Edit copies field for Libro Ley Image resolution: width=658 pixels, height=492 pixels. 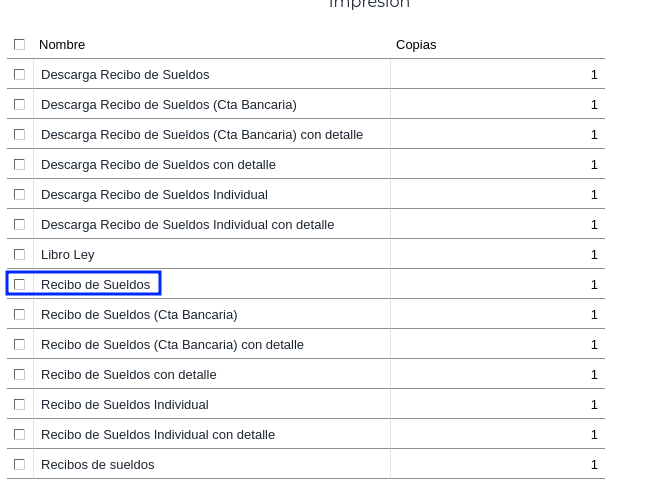[x=497, y=255]
